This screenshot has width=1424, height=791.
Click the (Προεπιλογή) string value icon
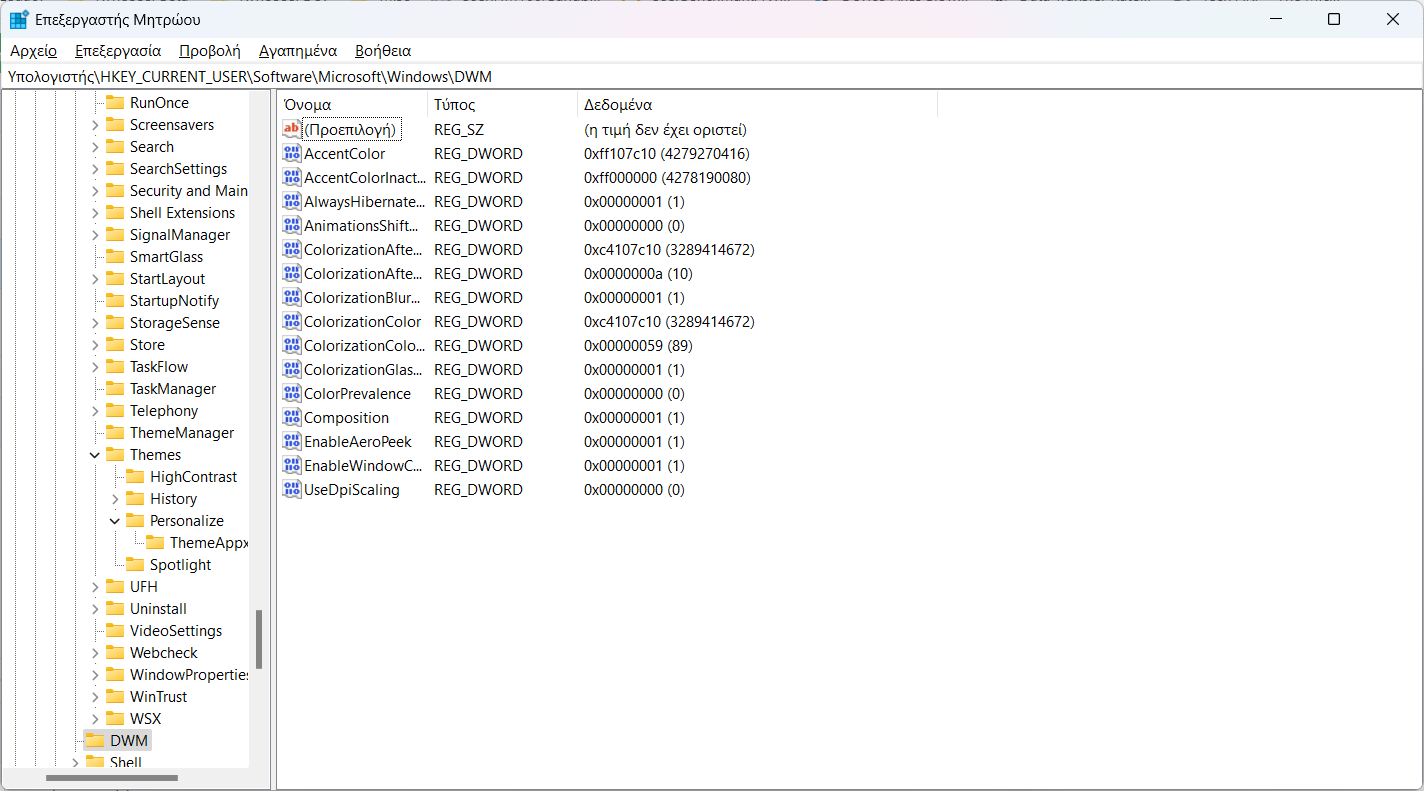click(x=292, y=129)
